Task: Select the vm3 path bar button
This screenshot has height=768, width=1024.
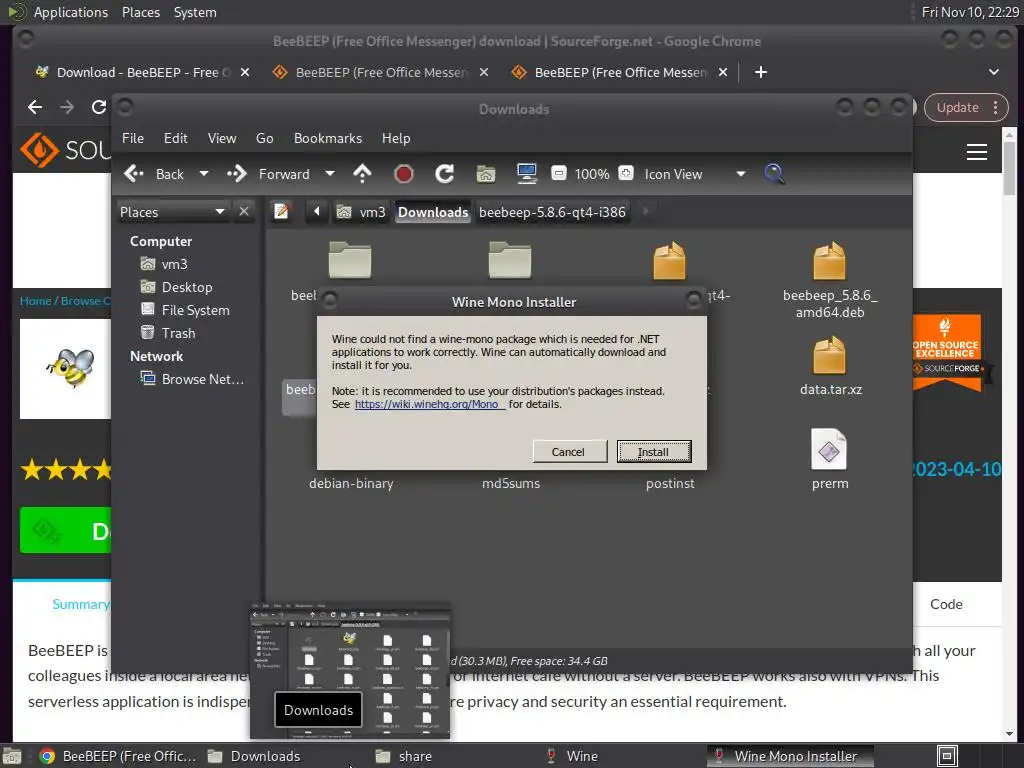Action: (361, 212)
